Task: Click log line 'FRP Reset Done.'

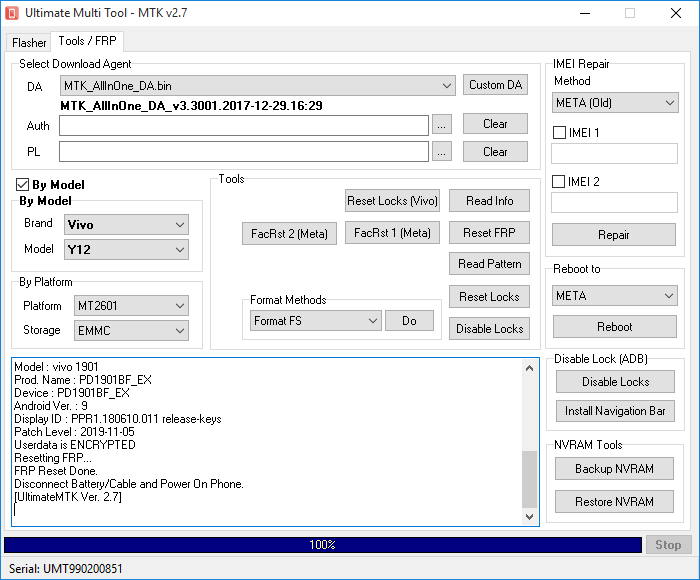Action: [x=56, y=471]
